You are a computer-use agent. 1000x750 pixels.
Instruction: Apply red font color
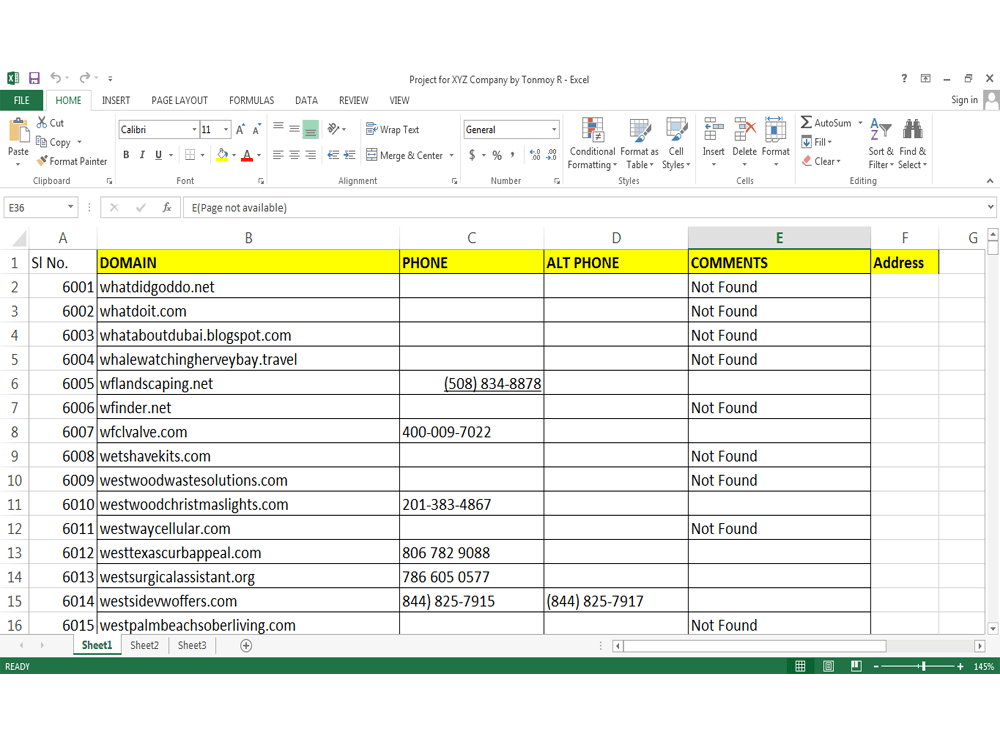click(x=247, y=155)
